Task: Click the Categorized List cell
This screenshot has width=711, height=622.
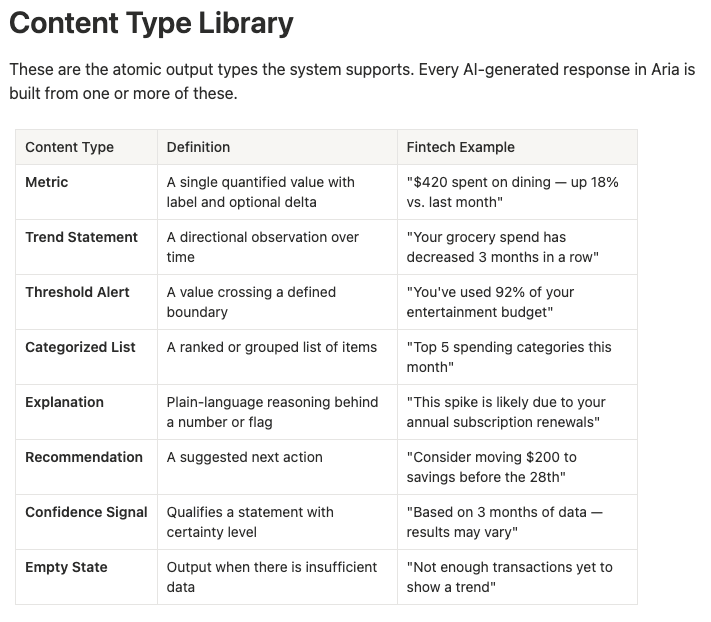Action: (x=87, y=357)
